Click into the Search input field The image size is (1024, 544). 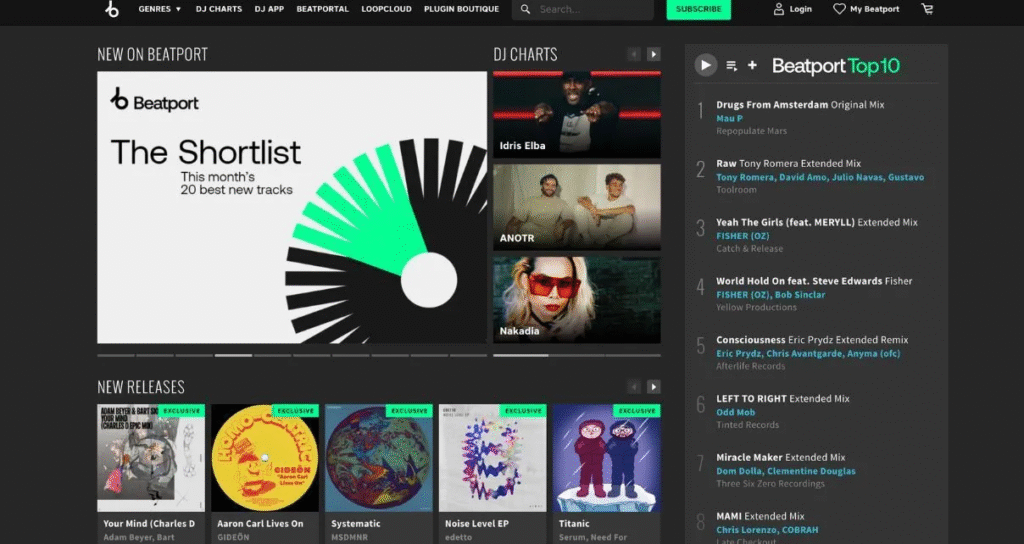coord(583,9)
